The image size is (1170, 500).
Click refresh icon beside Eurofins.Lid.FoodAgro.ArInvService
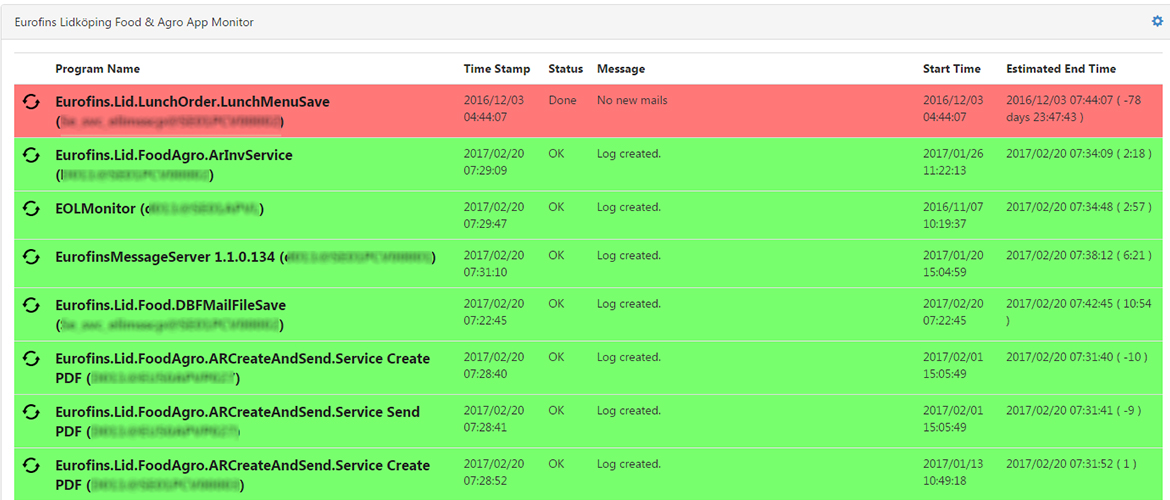click(31, 155)
